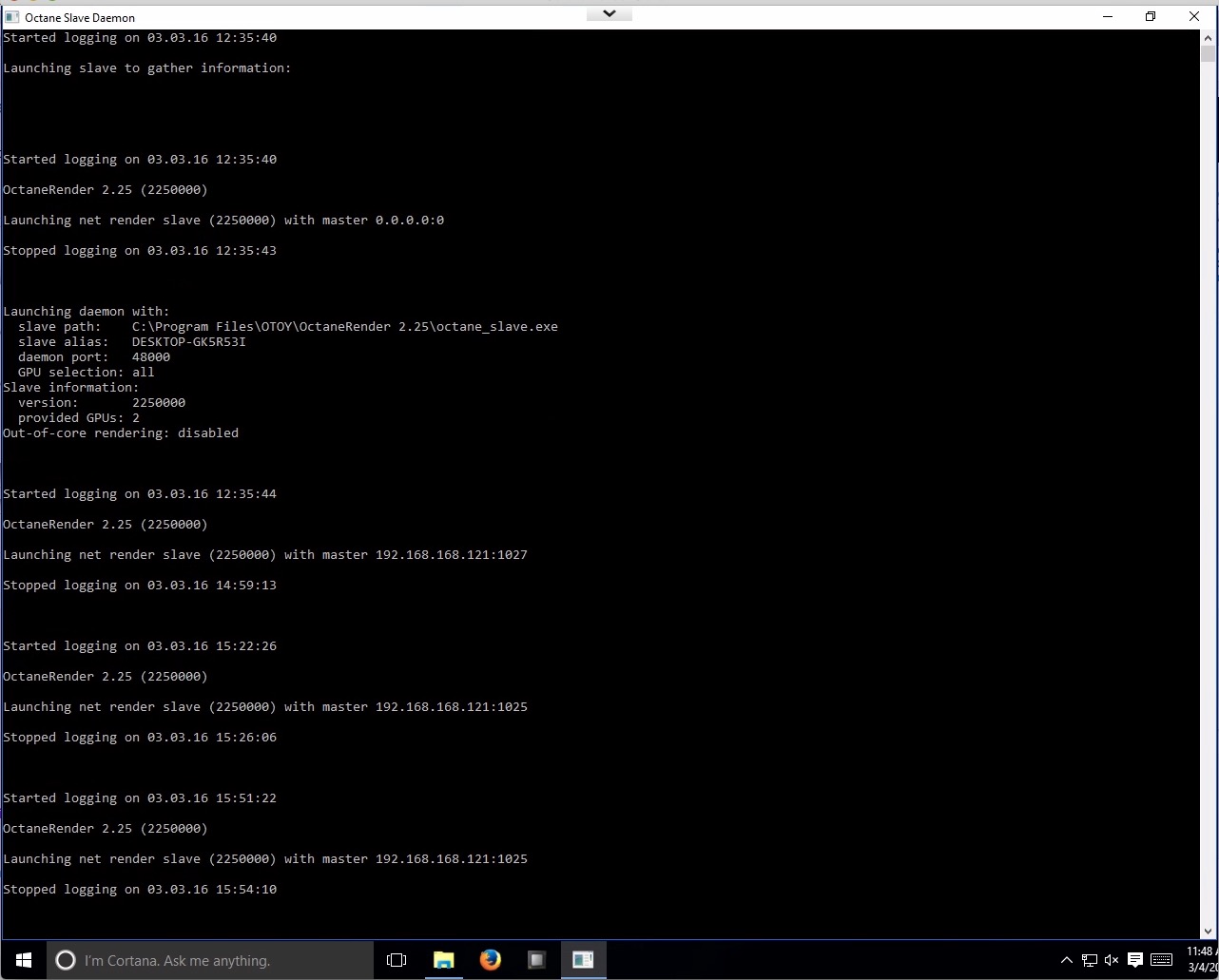Open the taskbar clock and date
Image resolution: width=1219 pixels, height=980 pixels.
coord(1201,960)
